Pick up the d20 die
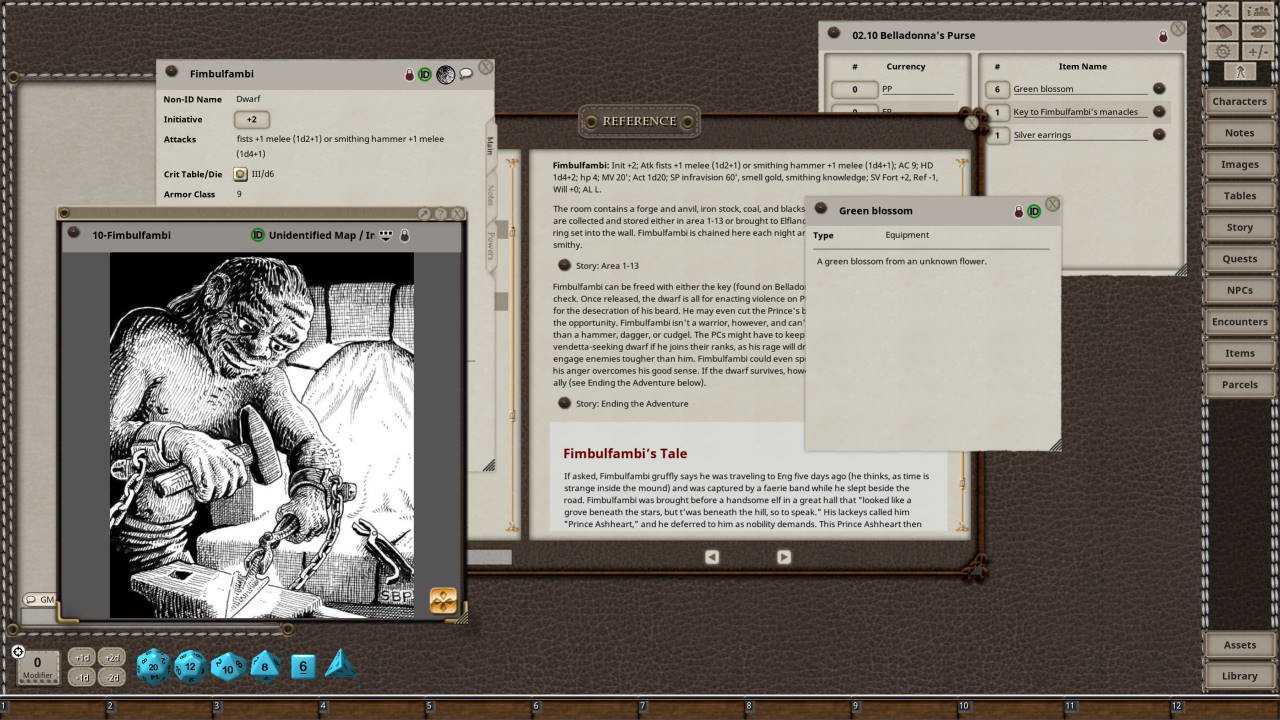The width and height of the screenshot is (1280, 720). (153, 666)
